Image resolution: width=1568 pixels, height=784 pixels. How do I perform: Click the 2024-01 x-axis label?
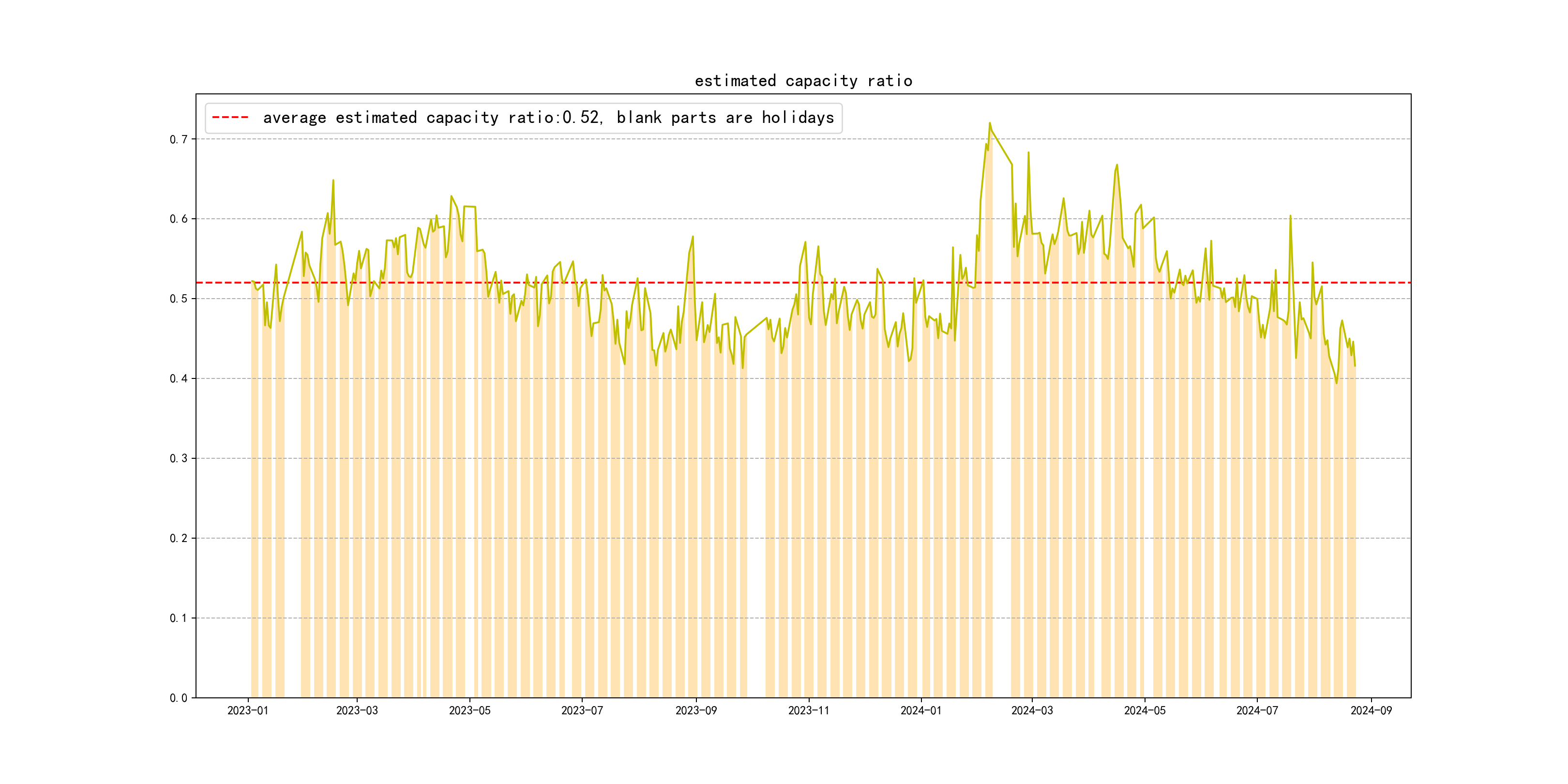[x=921, y=710]
